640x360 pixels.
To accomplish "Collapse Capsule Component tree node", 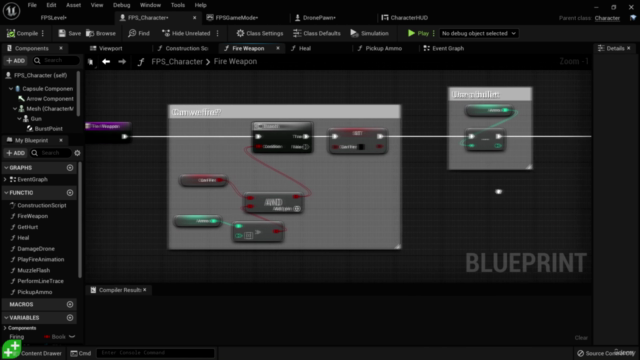I will tap(11, 89).
